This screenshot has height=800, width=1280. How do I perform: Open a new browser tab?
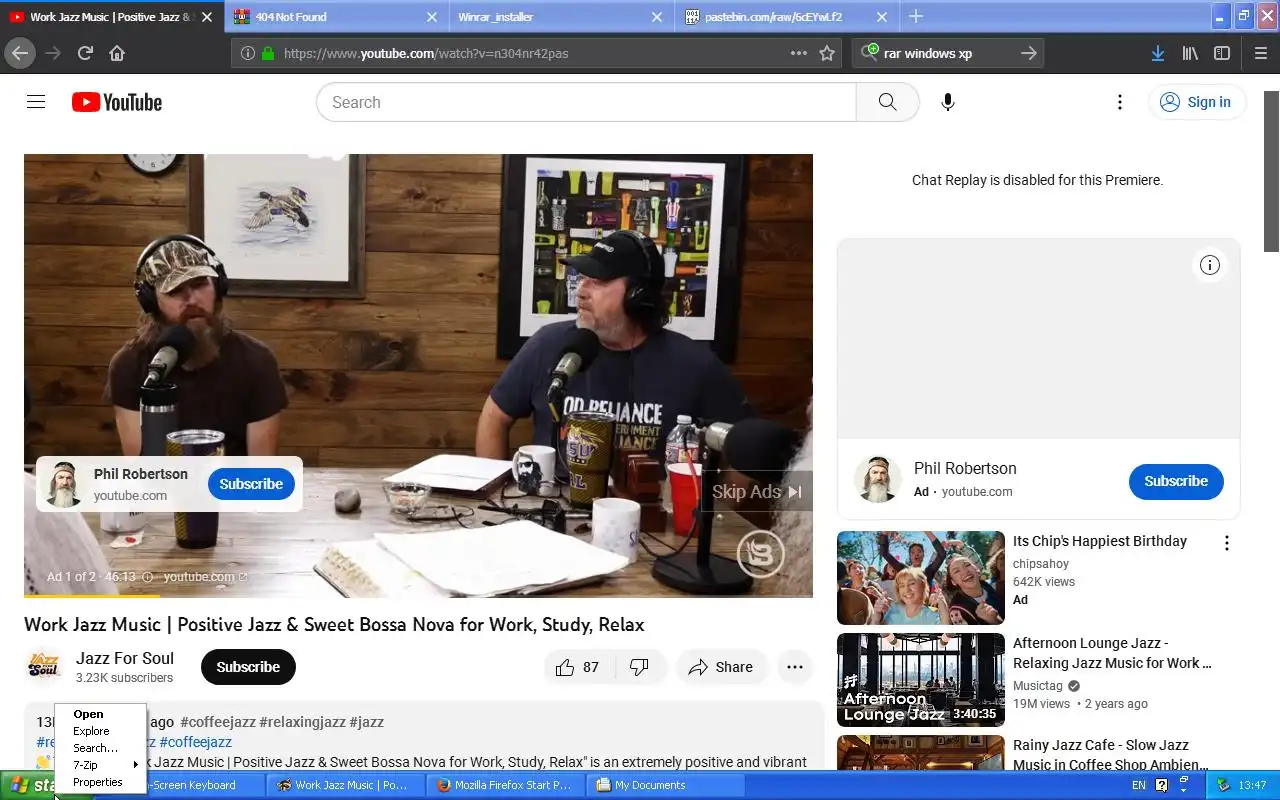tap(915, 16)
